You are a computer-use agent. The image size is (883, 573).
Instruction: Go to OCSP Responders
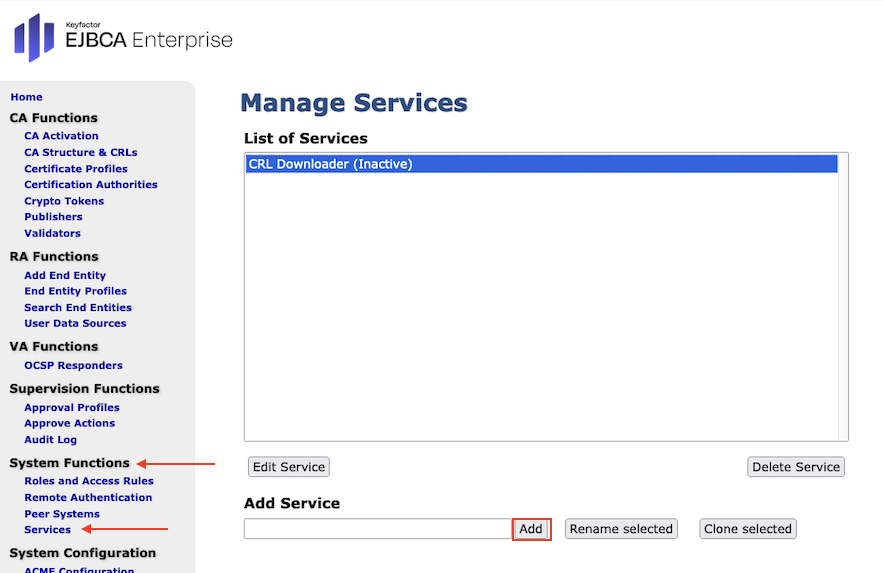[73, 365]
